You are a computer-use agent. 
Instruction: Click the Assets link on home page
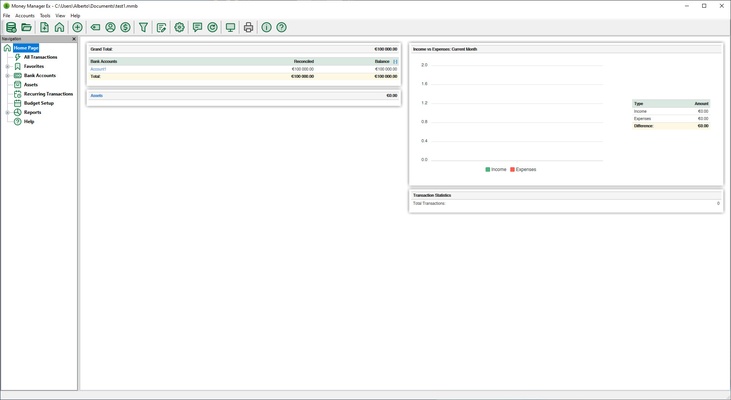pos(97,96)
